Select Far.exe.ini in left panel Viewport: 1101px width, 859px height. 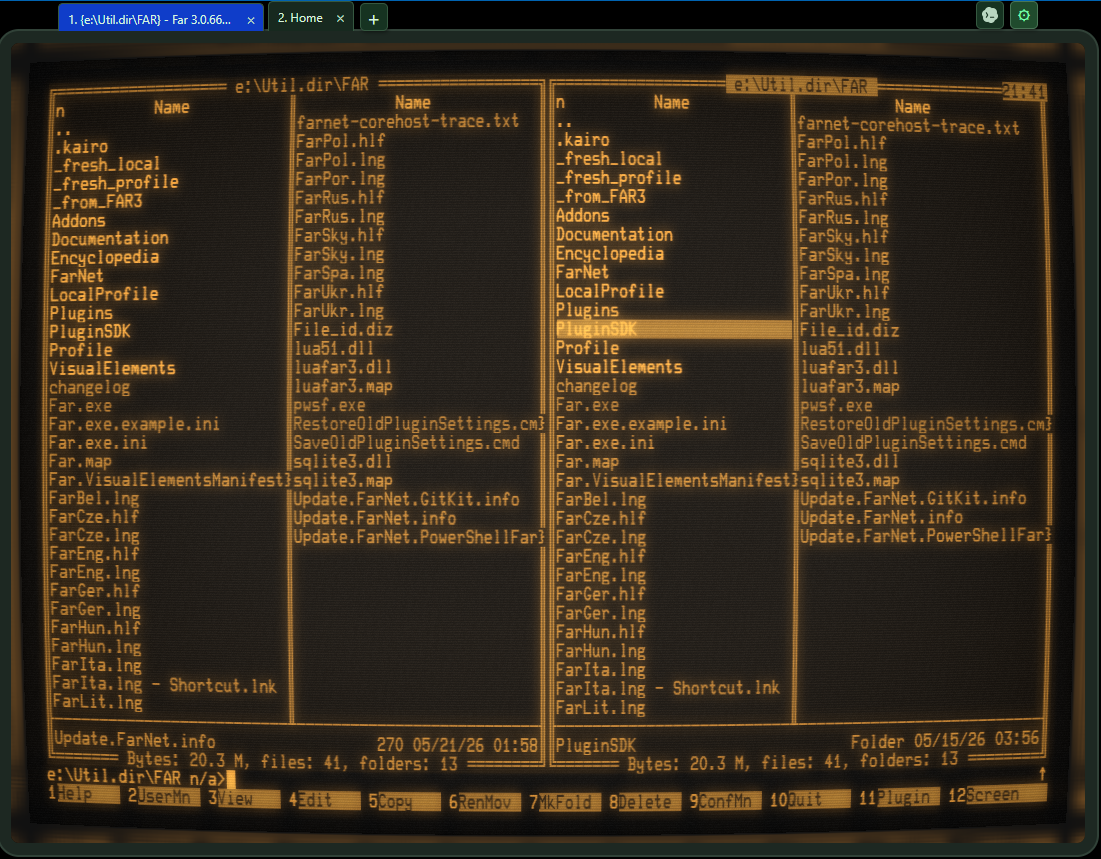point(98,442)
